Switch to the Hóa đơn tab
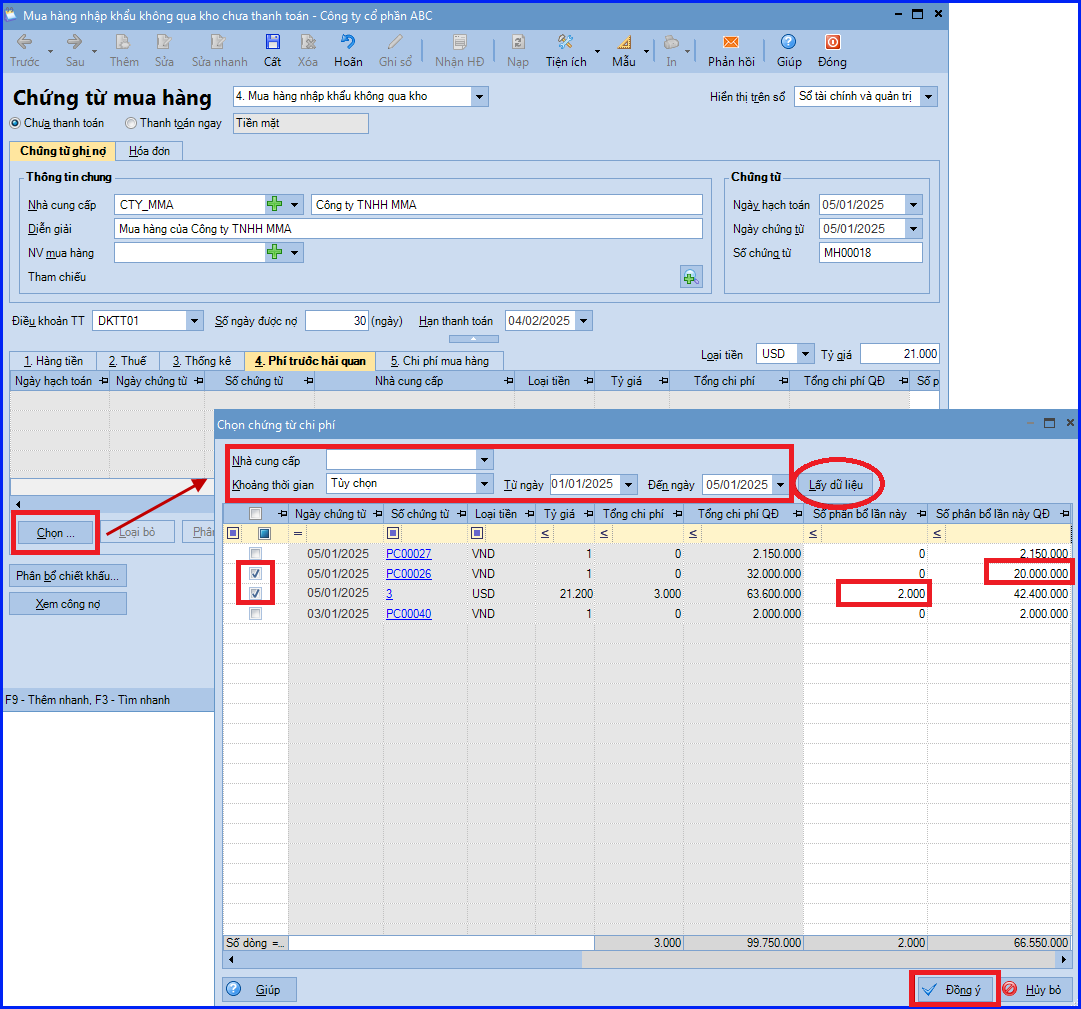 pyautogui.click(x=148, y=151)
